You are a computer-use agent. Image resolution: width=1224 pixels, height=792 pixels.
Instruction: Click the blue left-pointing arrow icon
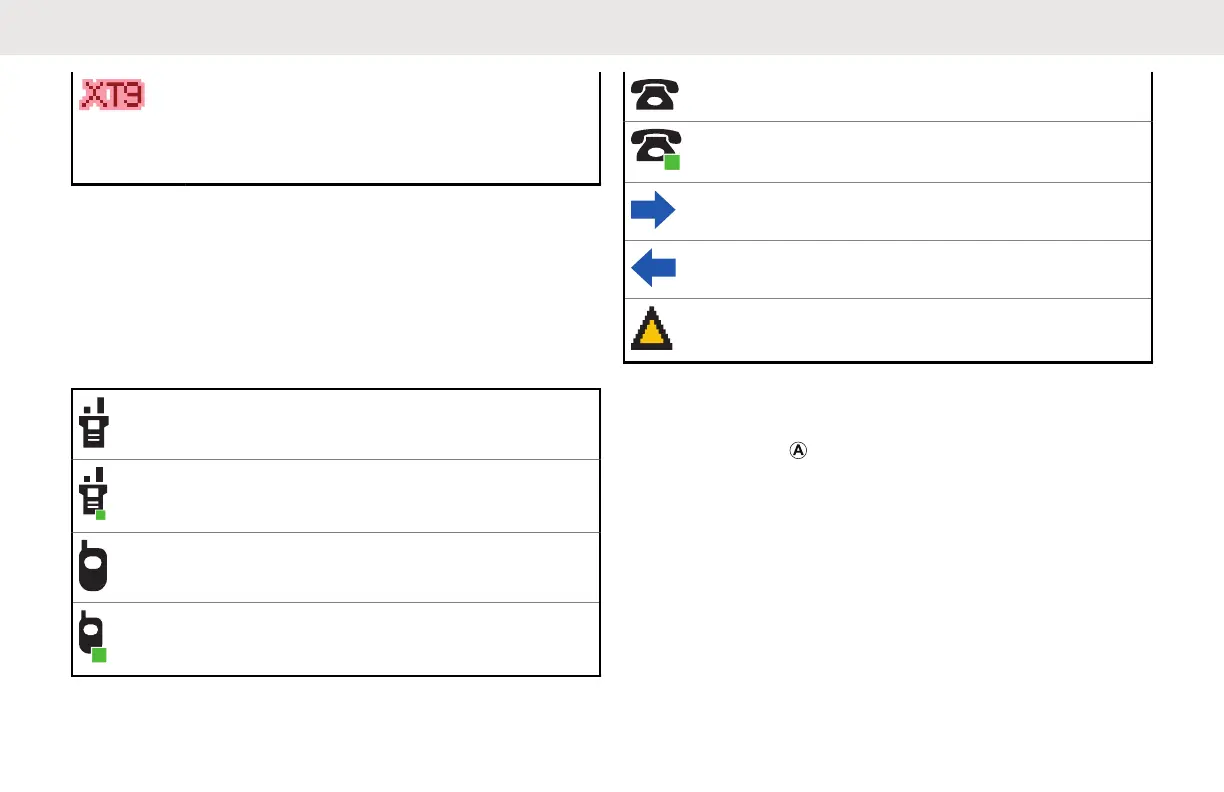click(653, 268)
